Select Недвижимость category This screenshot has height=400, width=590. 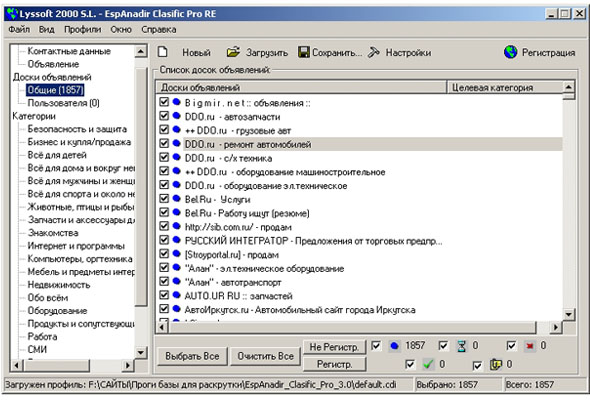click(x=59, y=284)
